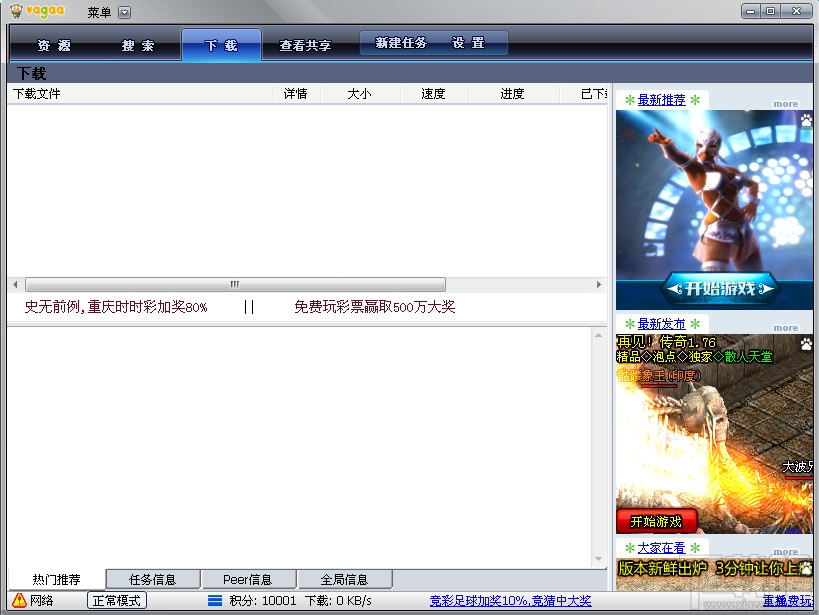Open the 菜单 menu label

(x=99, y=13)
